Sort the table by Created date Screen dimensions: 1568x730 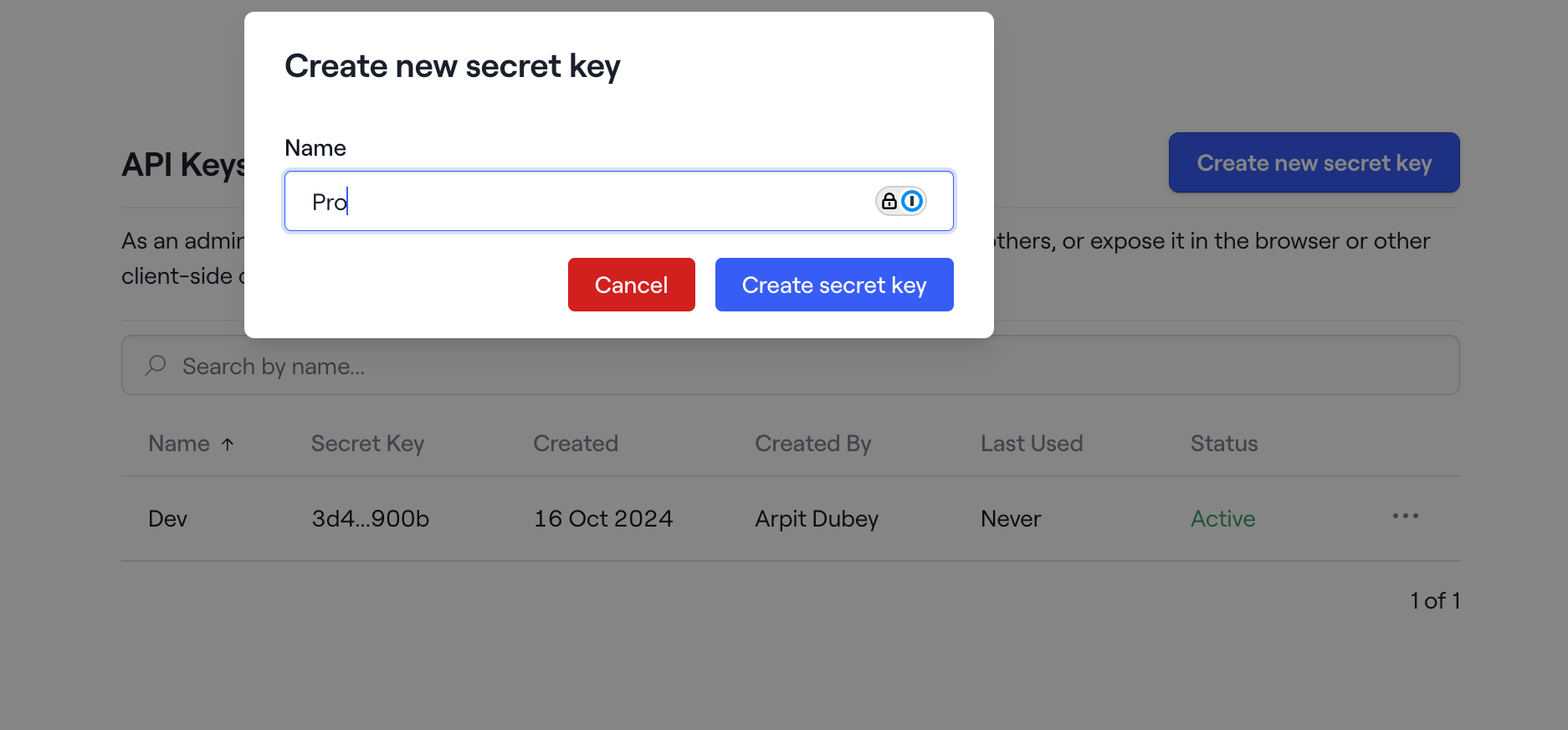tap(575, 444)
